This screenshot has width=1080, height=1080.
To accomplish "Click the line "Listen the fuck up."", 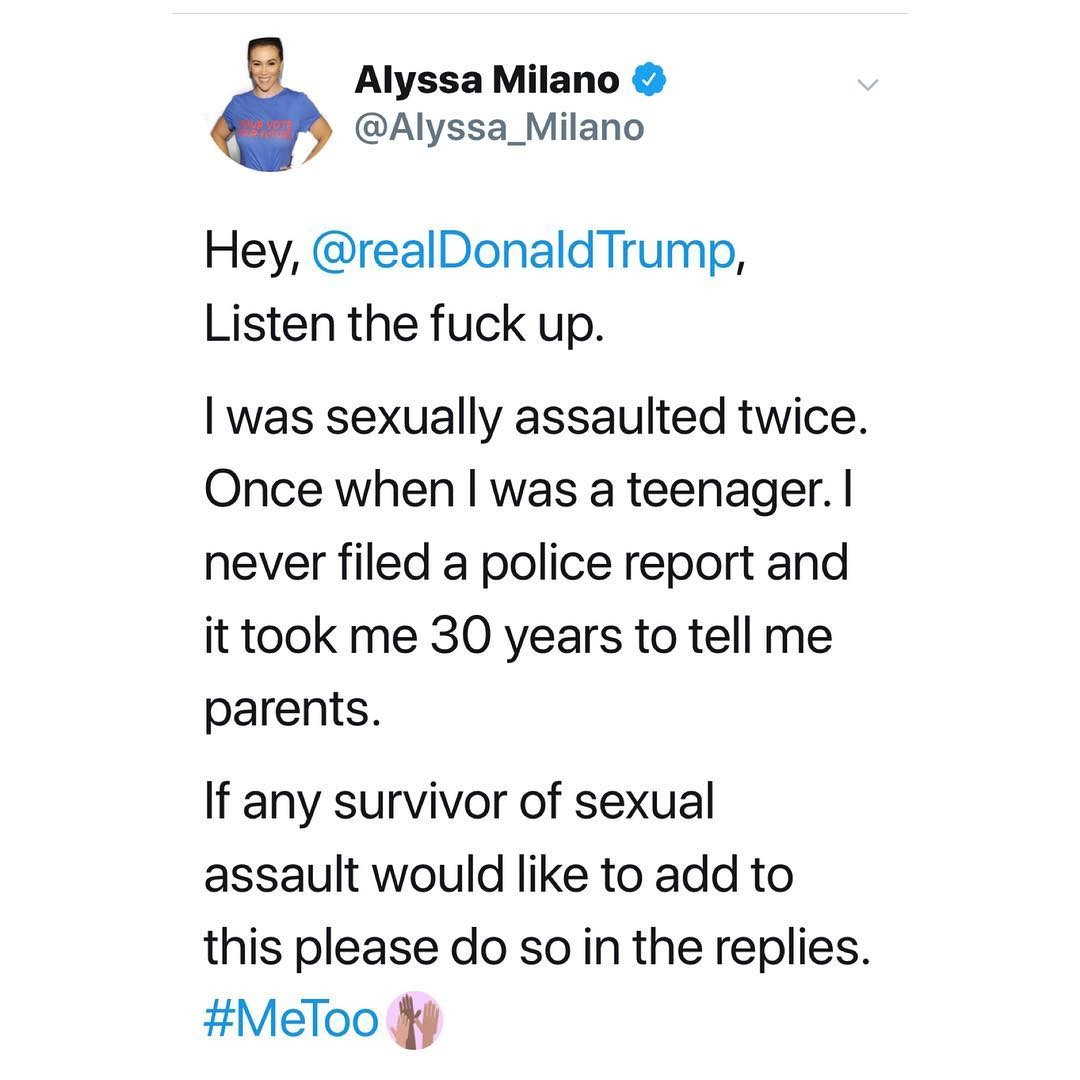I will (404, 323).
